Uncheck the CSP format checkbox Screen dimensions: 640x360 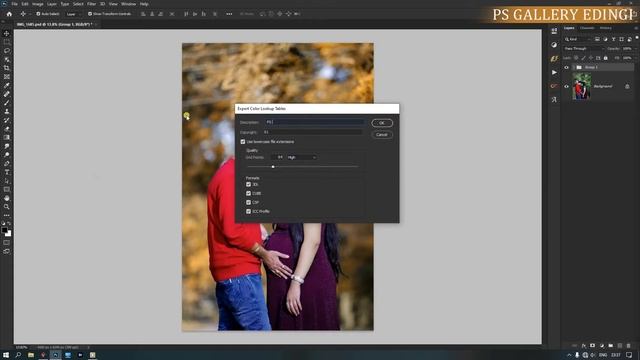pos(249,202)
